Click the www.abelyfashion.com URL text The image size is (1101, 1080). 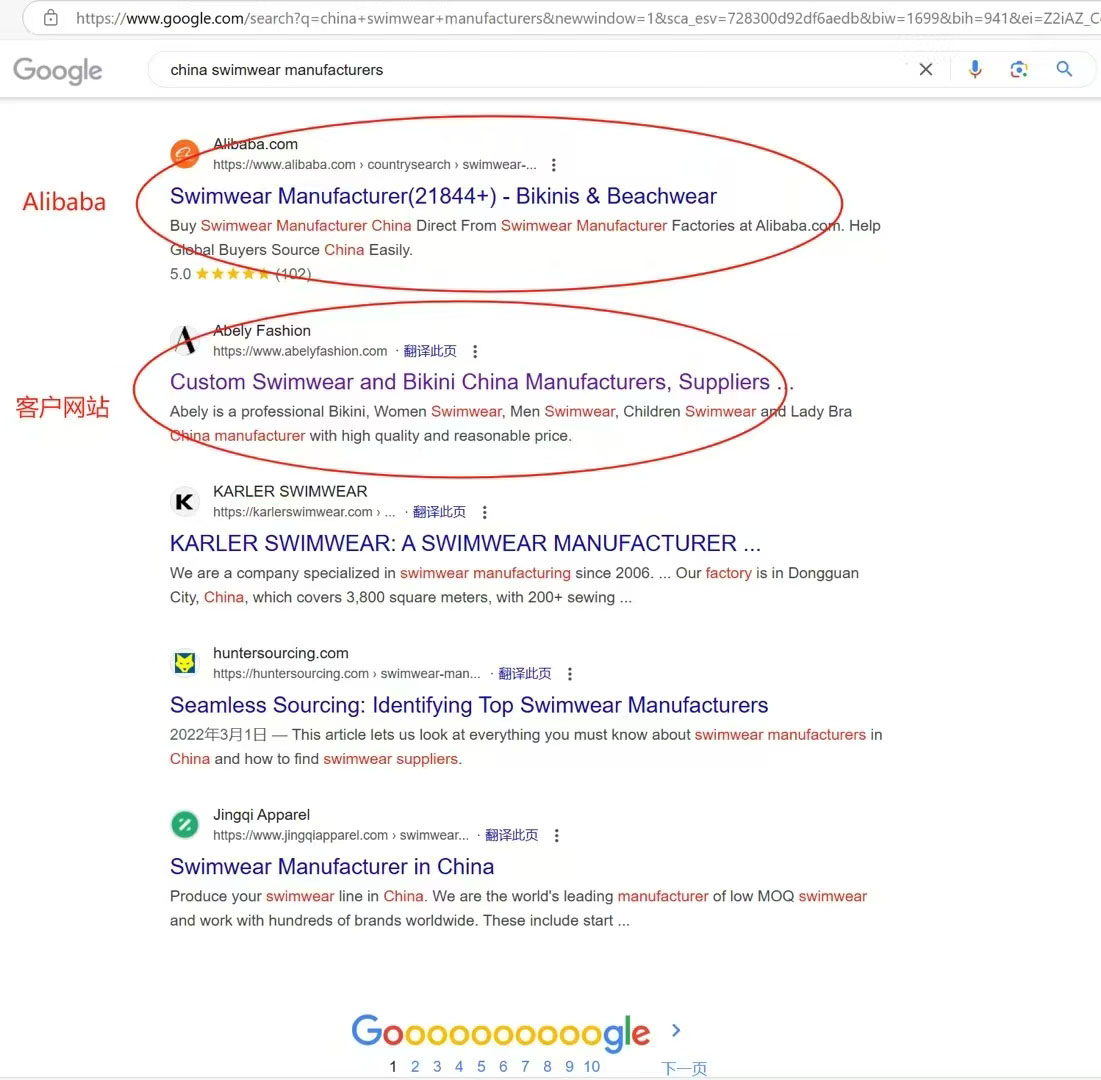pos(300,351)
